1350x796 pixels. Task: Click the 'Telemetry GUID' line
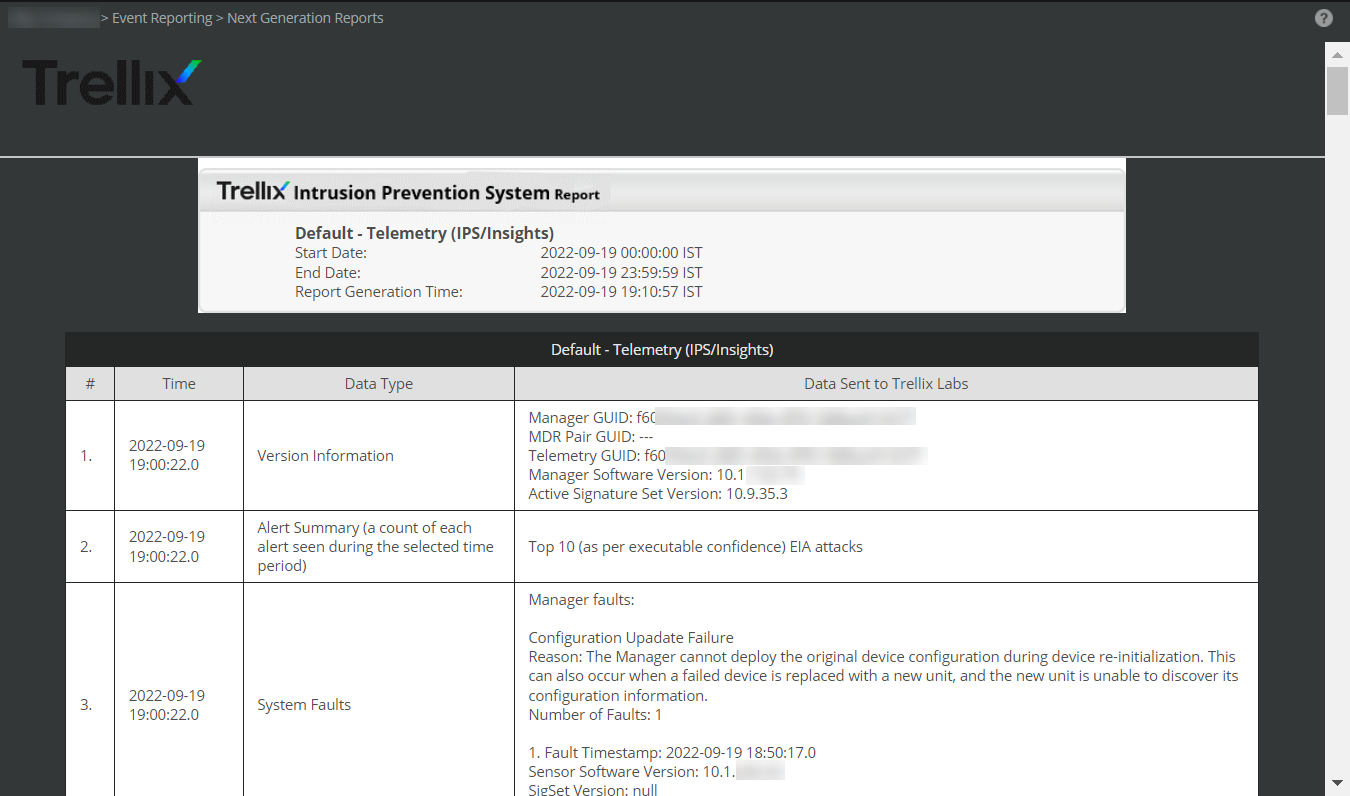click(728, 455)
